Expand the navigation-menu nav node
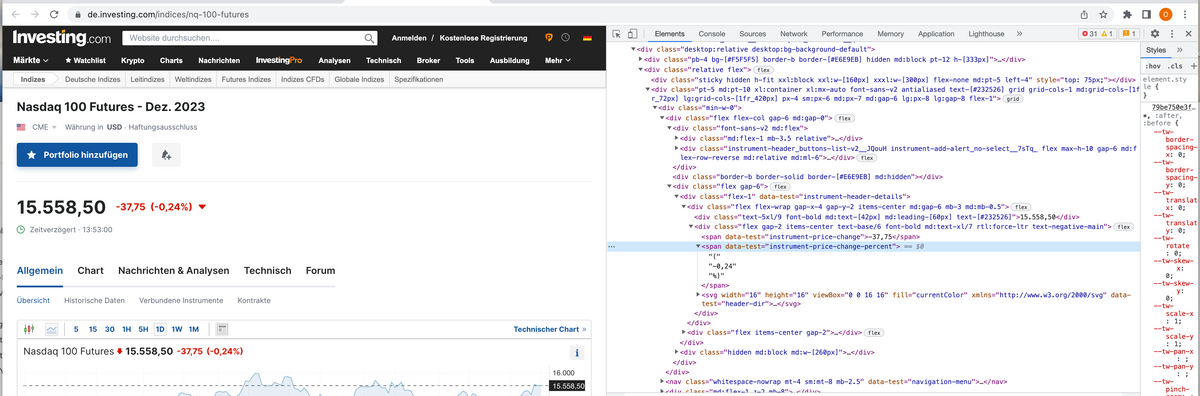1200x396 pixels. (x=662, y=381)
